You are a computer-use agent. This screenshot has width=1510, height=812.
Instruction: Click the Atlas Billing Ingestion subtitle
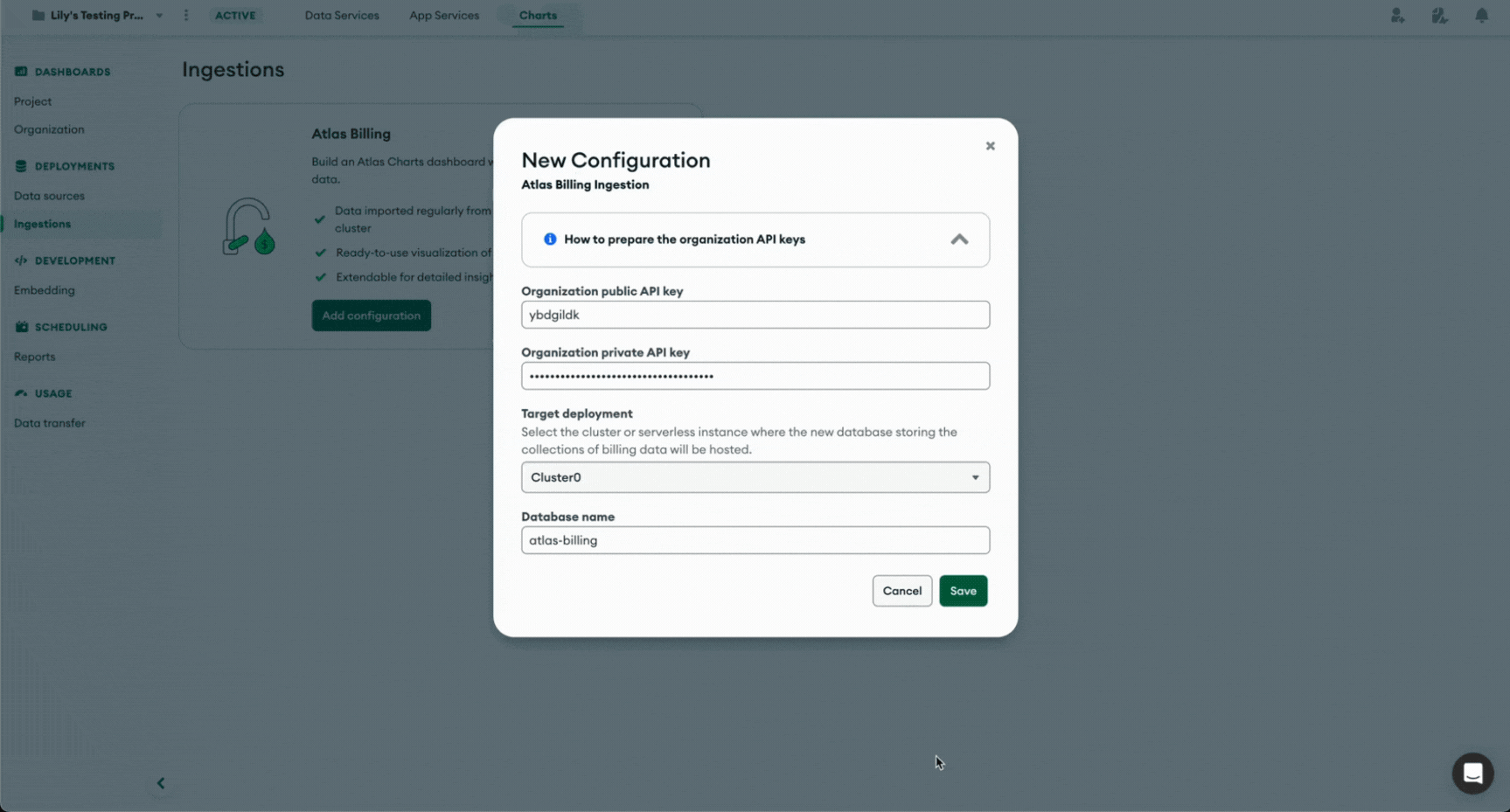pyautogui.click(x=585, y=184)
